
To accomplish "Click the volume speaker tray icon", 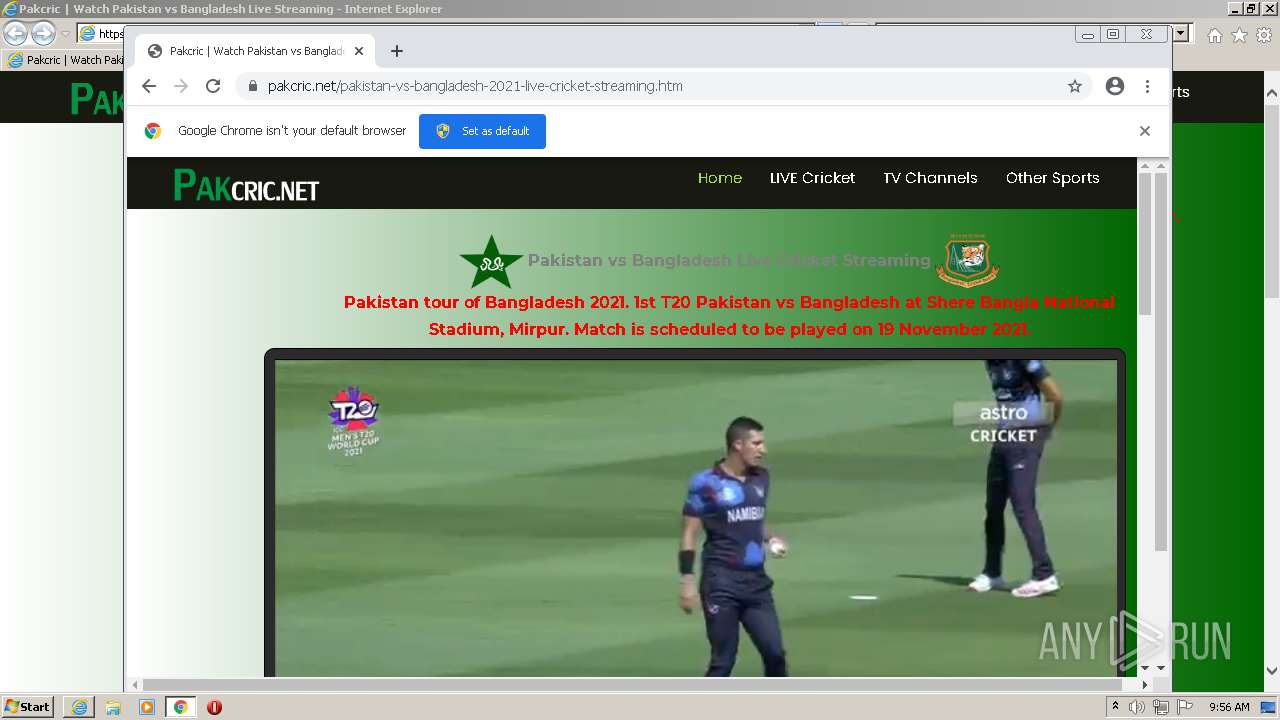I will (x=1137, y=707).
